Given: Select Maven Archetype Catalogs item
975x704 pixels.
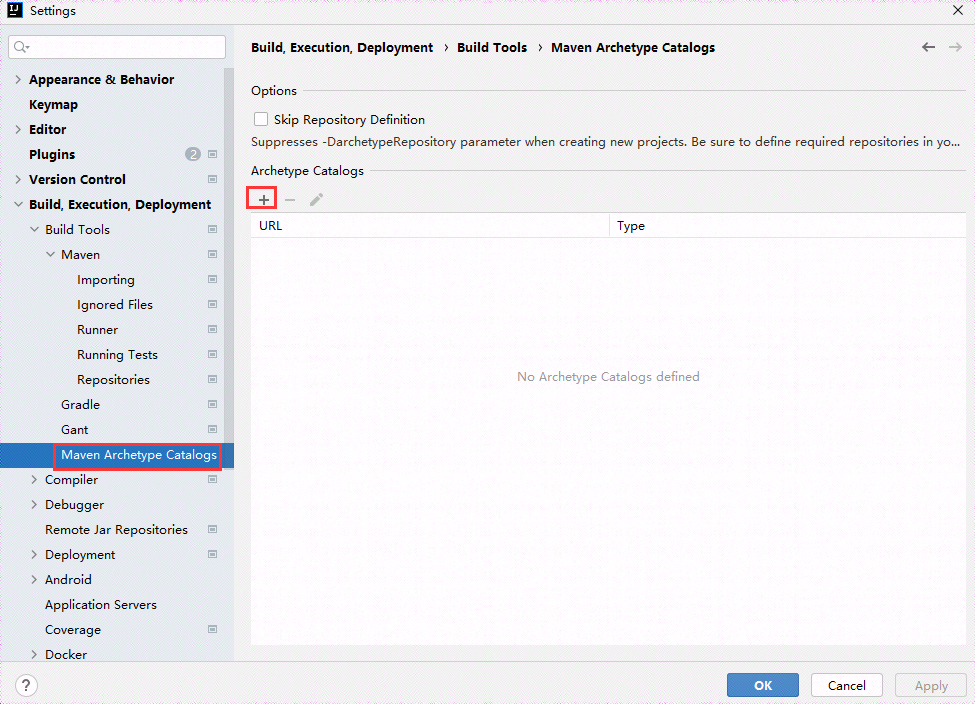Looking at the screenshot, I should 139,455.
